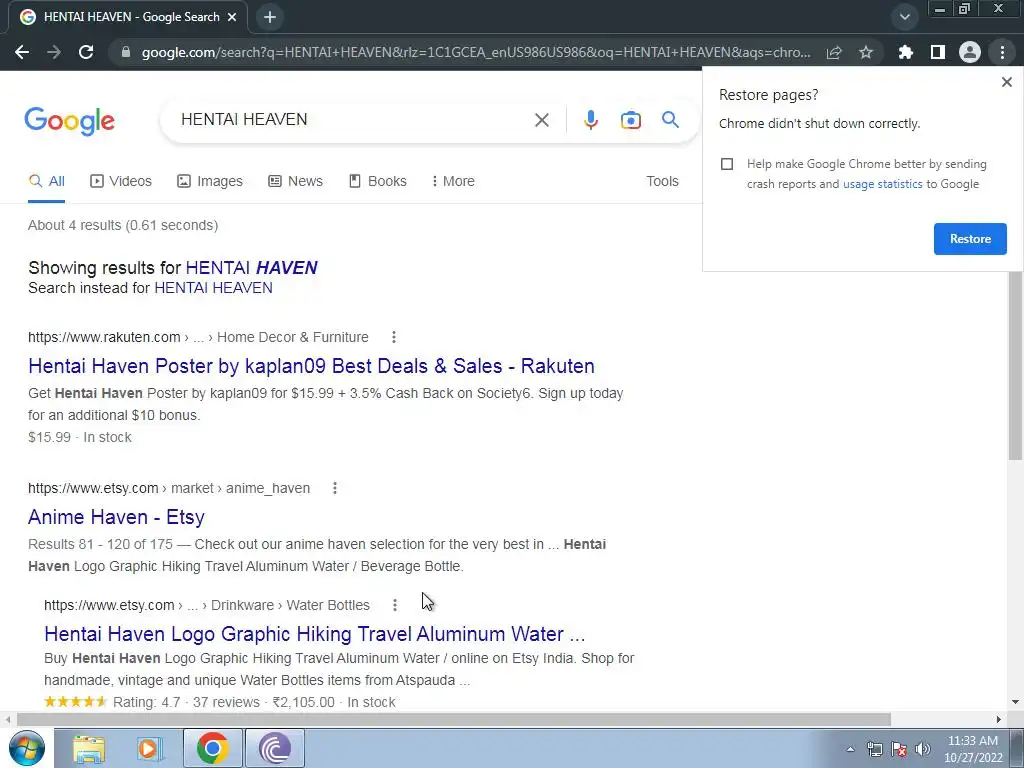1024x768 pixels.
Task: Submit search with magnifier icon
Action: pyautogui.click(x=670, y=120)
